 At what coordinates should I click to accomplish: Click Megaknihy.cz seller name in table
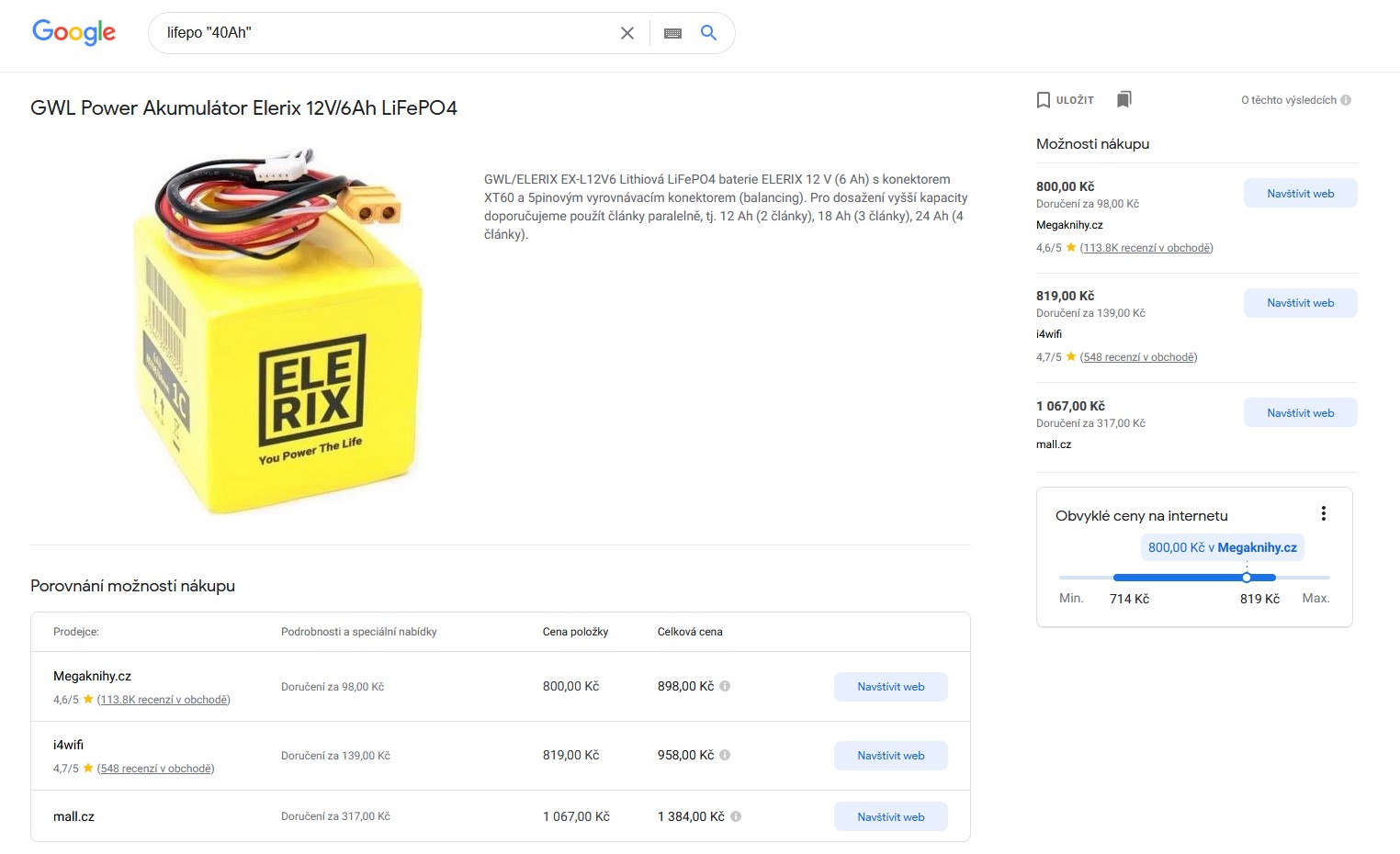pyautogui.click(x=92, y=677)
